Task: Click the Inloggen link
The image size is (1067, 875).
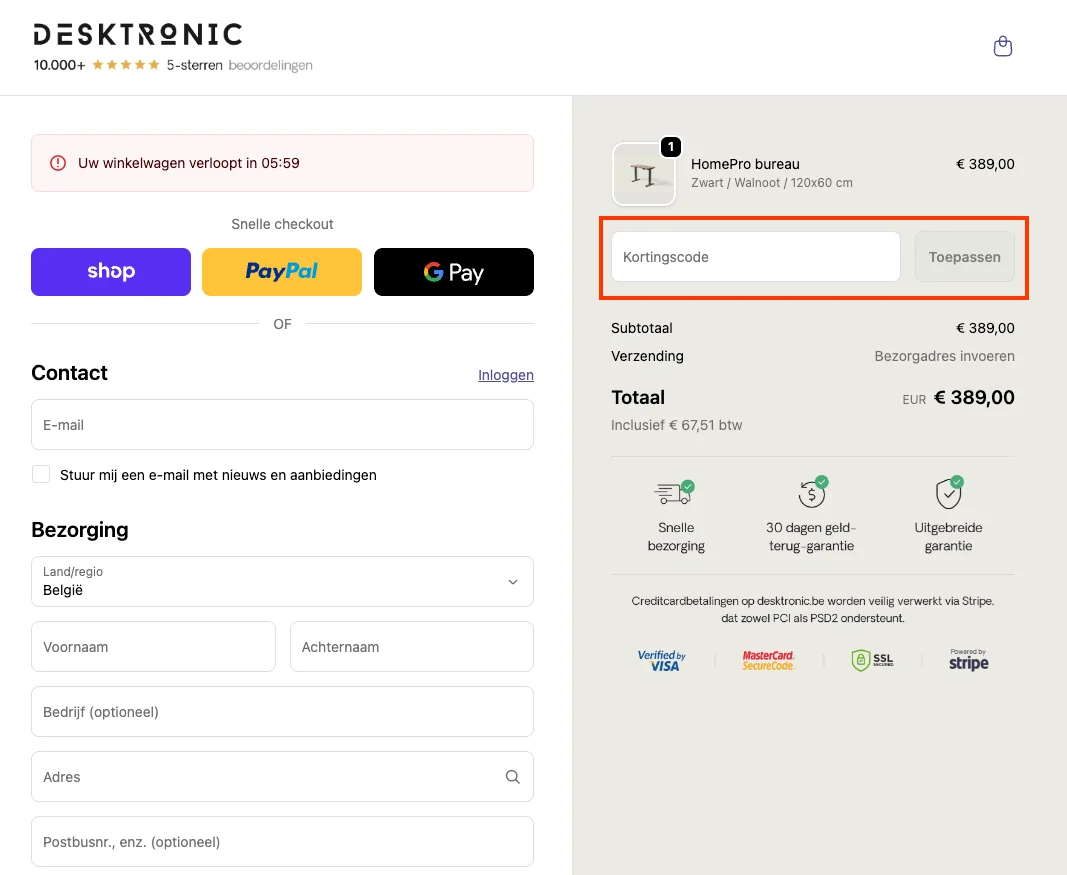Action: [505, 375]
